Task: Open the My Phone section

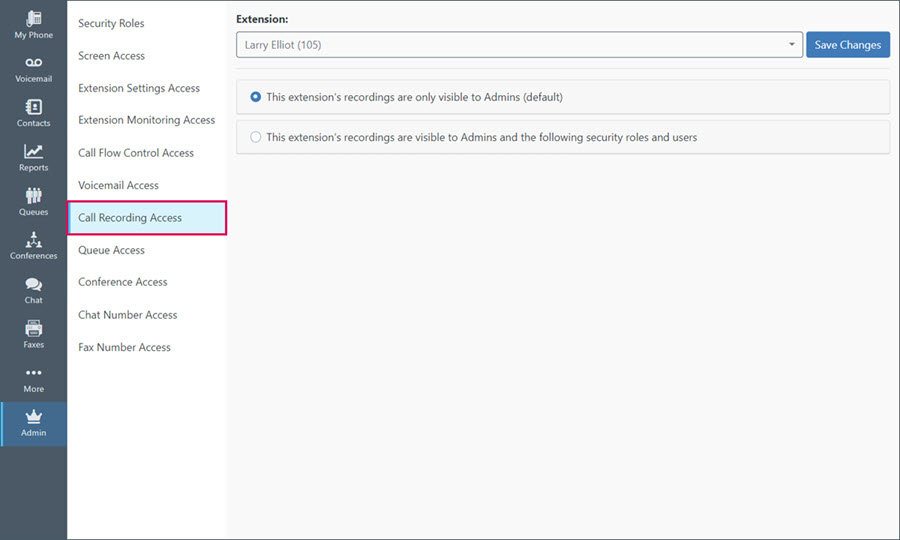Action: (33, 25)
